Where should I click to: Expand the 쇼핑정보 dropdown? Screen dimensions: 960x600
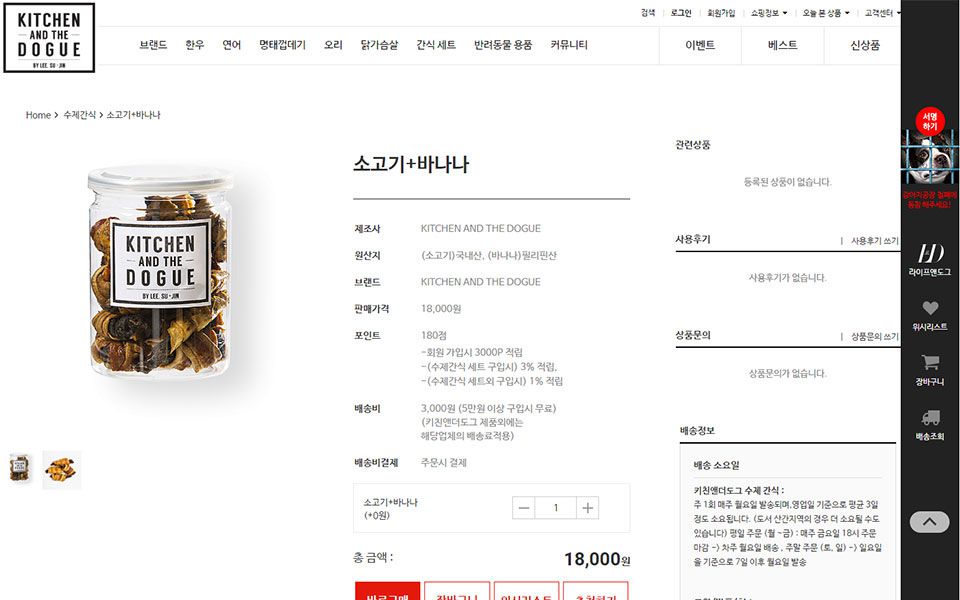click(x=769, y=13)
